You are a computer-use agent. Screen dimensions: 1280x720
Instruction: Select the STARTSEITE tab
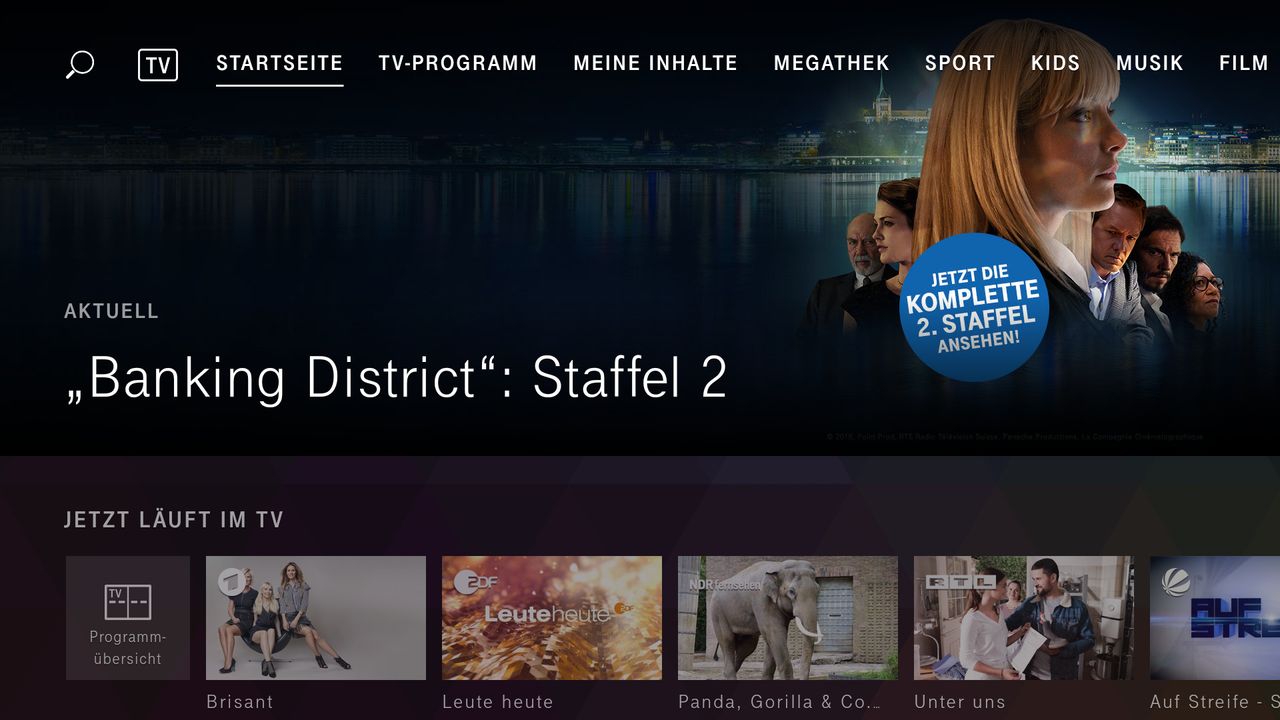[280, 64]
